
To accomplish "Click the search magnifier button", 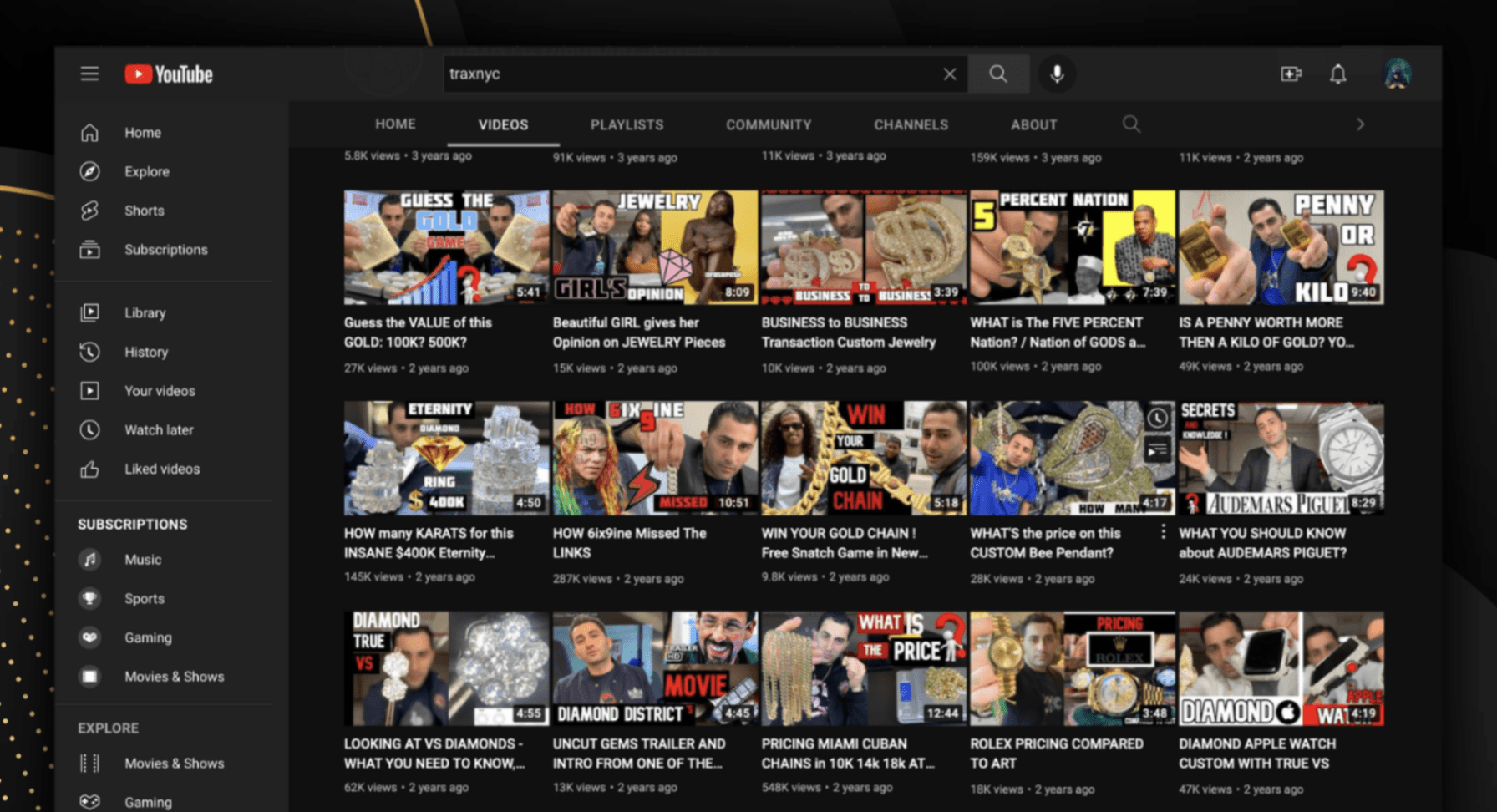I will [x=997, y=74].
